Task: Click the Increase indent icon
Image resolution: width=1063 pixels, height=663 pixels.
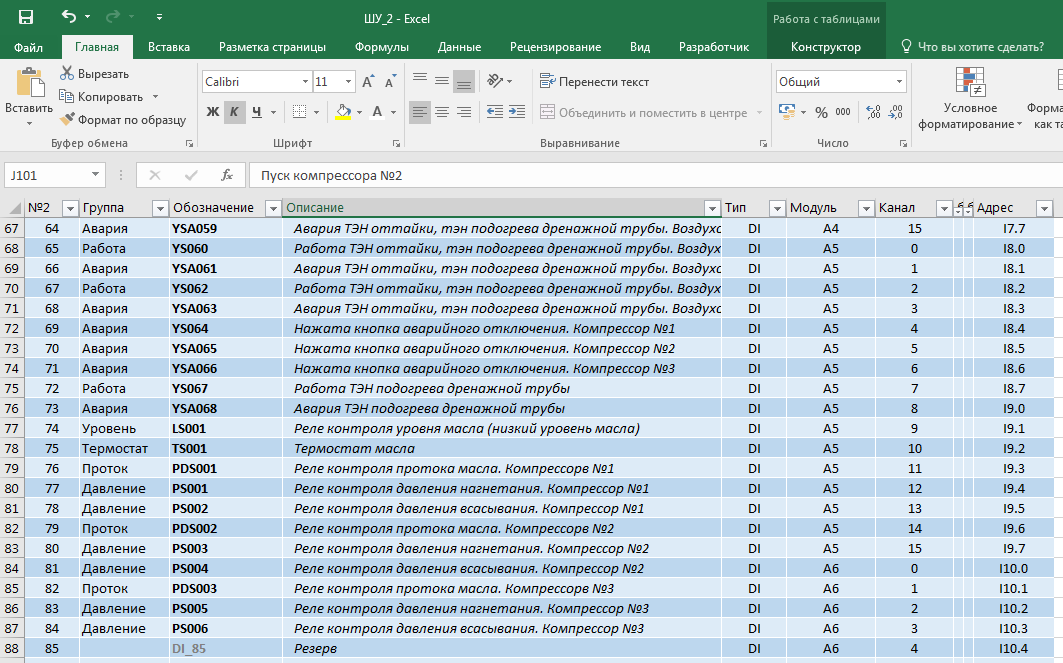Action: coord(517,112)
